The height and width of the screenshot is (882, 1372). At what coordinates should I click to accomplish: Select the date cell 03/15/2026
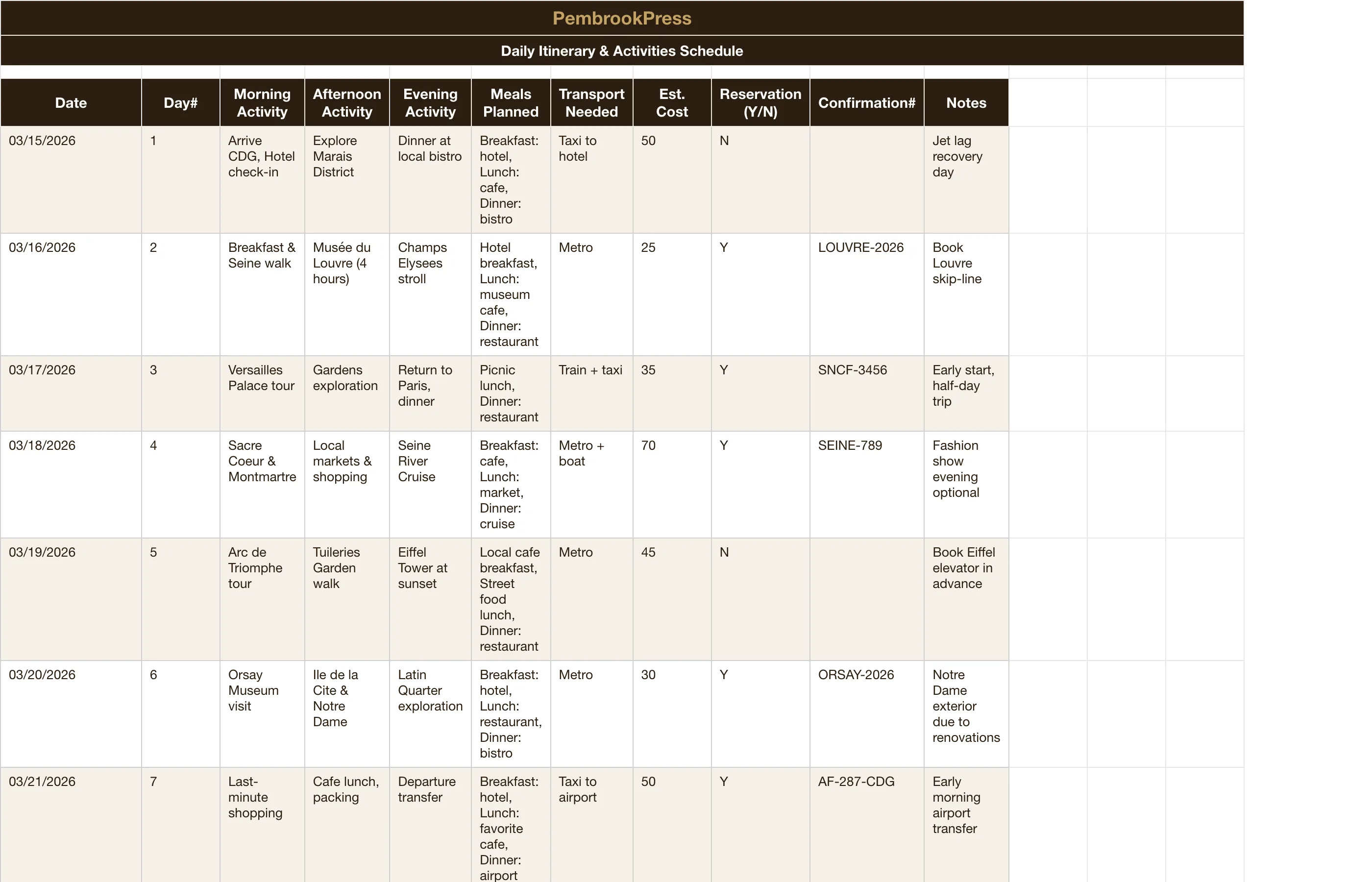click(x=71, y=180)
